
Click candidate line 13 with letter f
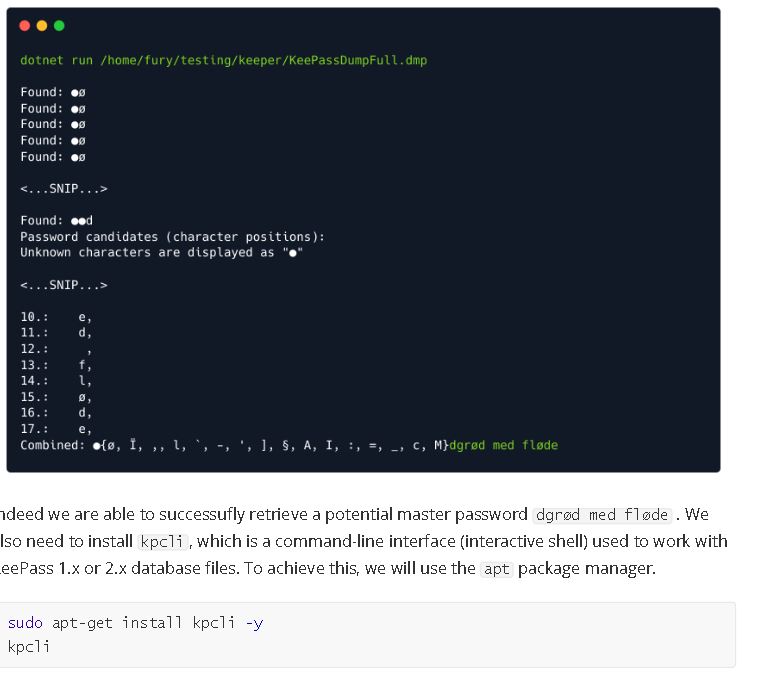(x=56, y=365)
